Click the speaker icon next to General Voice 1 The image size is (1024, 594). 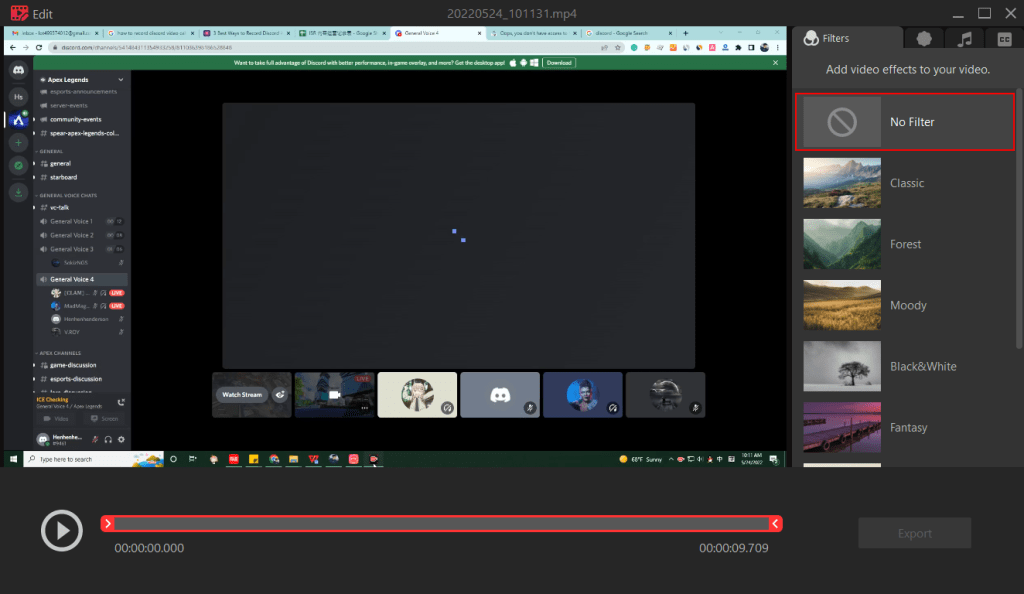pyautogui.click(x=43, y=221)
